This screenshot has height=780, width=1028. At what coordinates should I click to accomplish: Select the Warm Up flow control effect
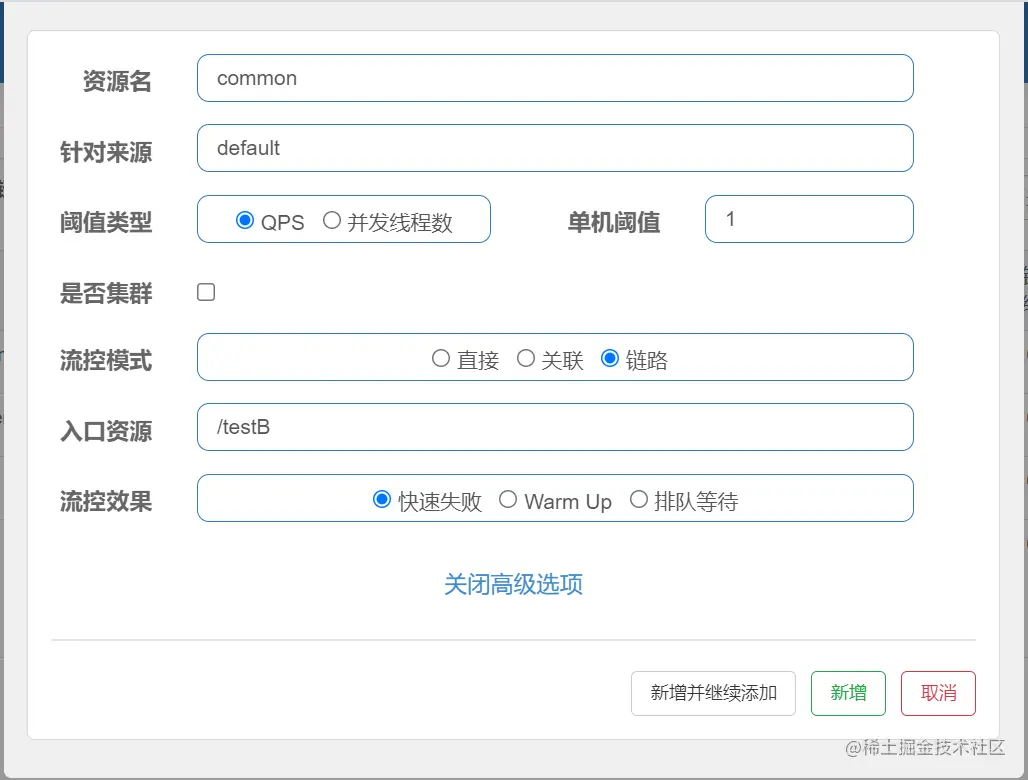507,499
